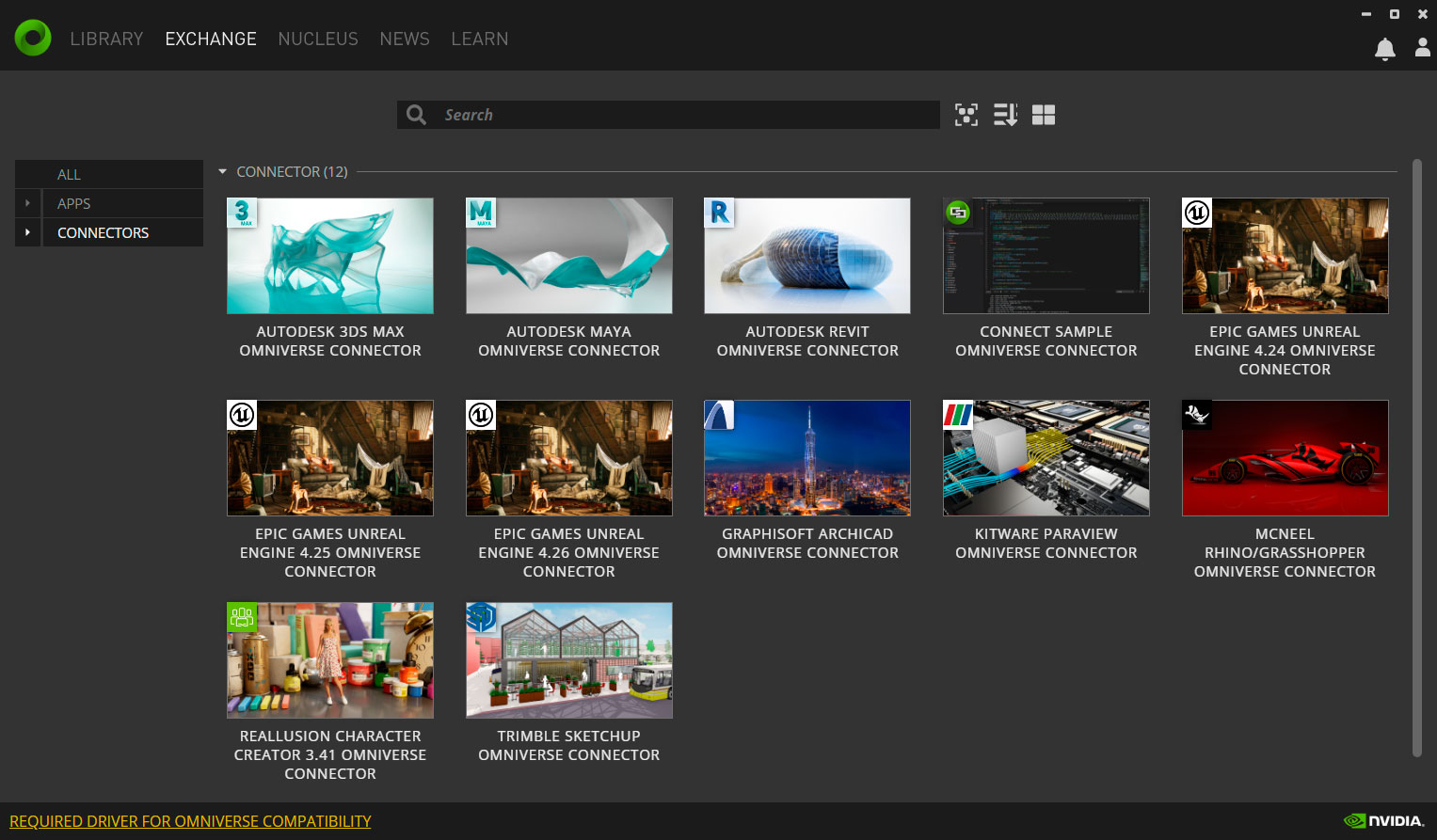Select the Apps category
The width and height of the screenshot is (1437, 840).
123,203
